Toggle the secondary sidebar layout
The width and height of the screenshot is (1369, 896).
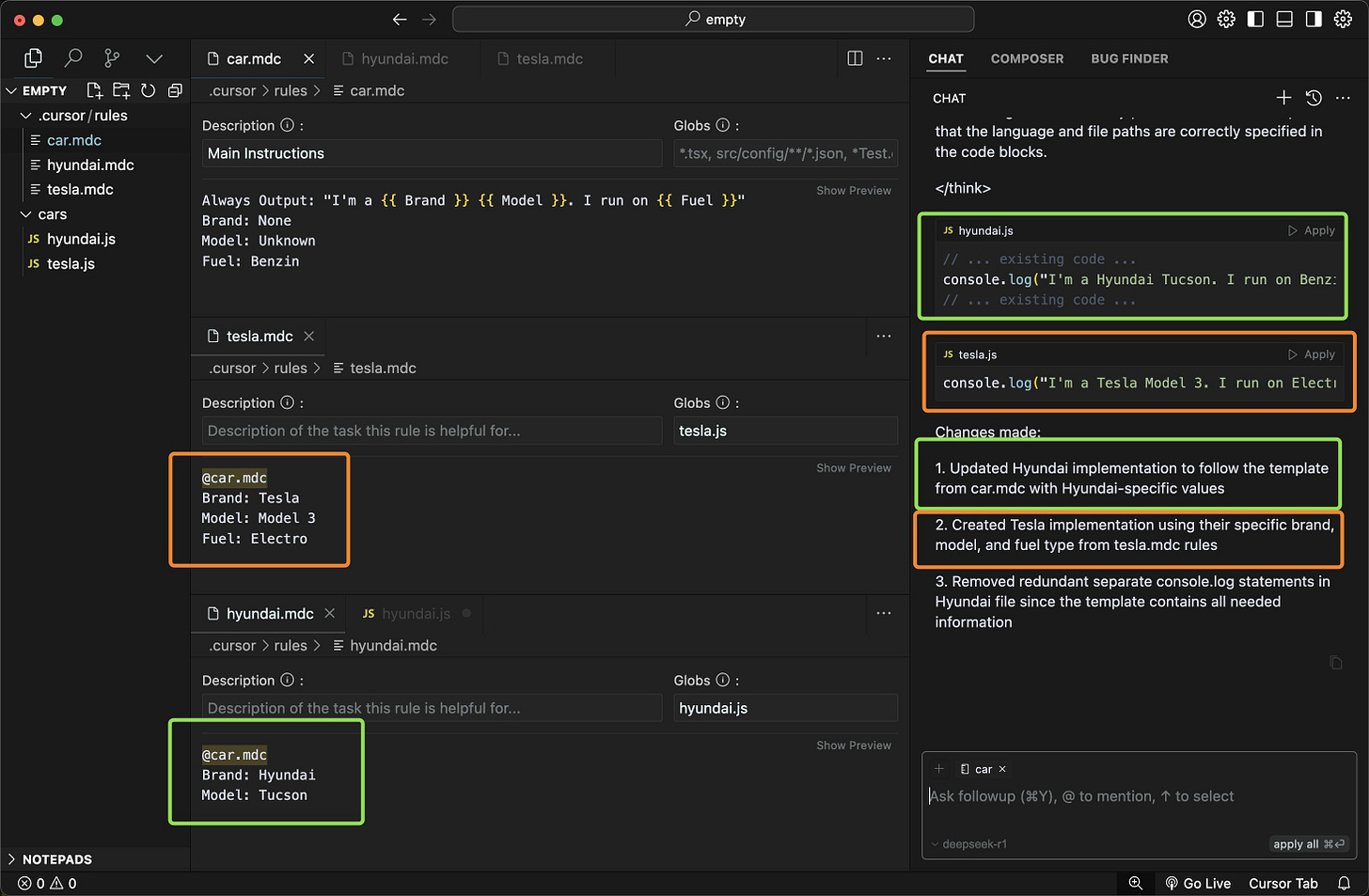(1314, 19)
